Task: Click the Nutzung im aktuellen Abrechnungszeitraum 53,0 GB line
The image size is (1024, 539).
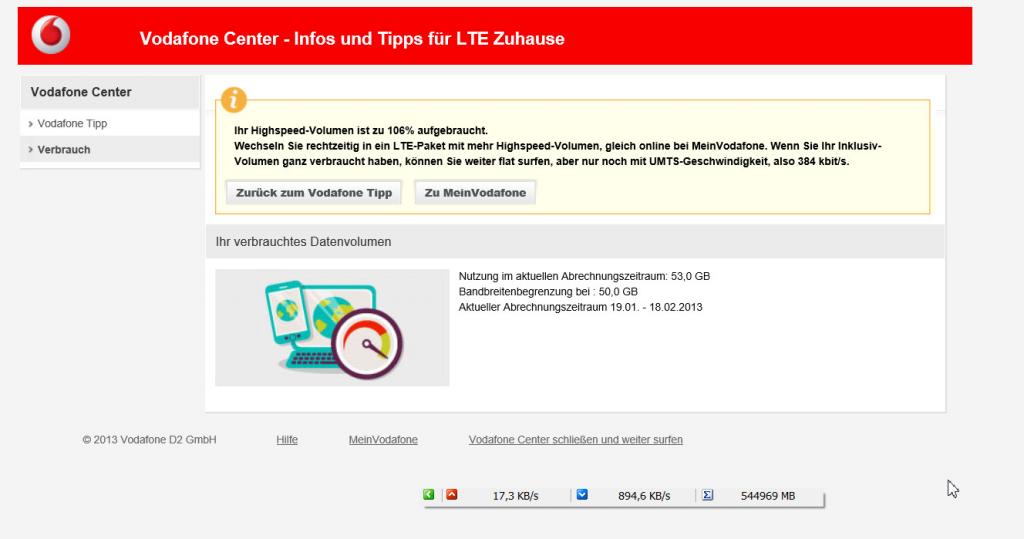Action: click(584, 276)
